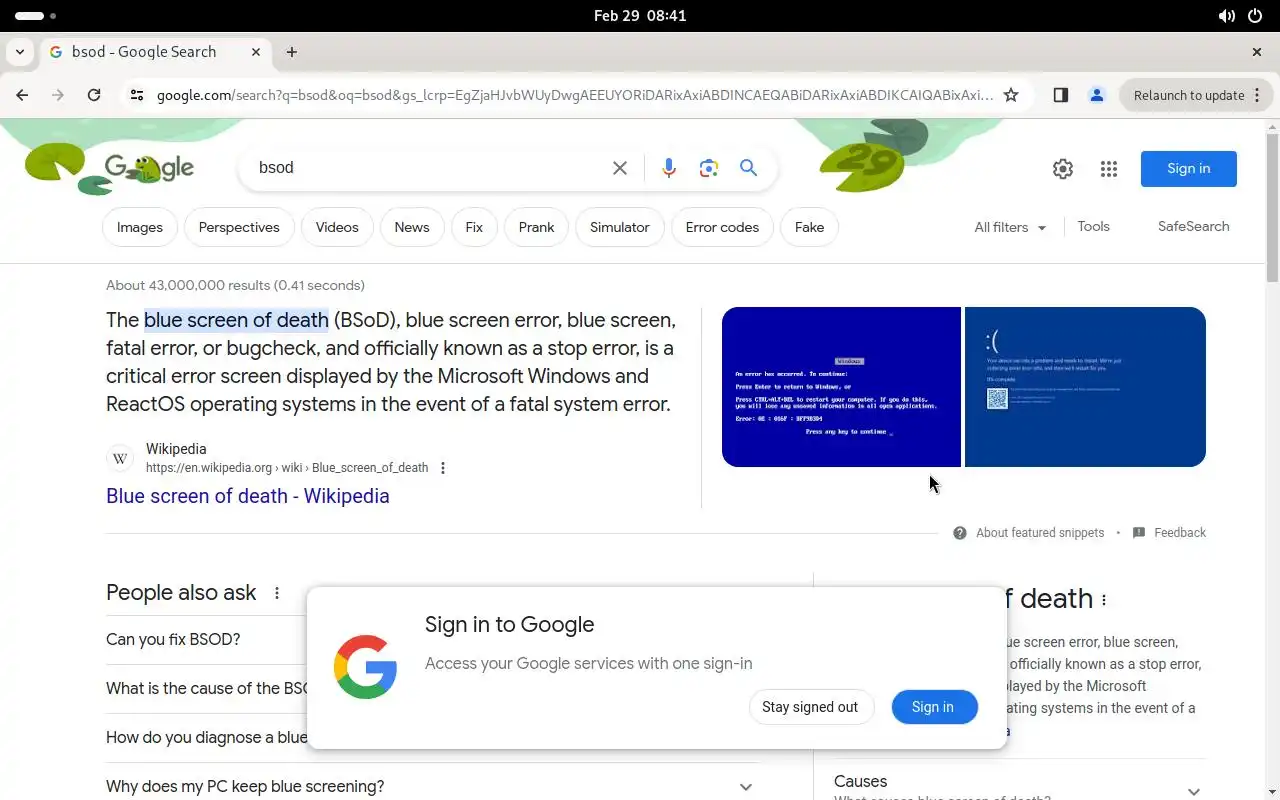The image size is (1280, 800).
Task: Click the Wikipedia favicon in result
Action: pos(120,458)
